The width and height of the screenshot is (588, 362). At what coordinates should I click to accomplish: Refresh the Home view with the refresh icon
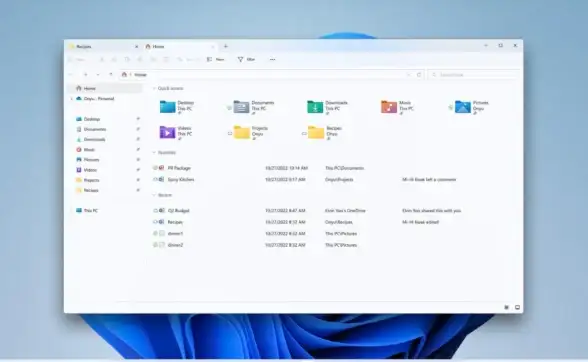pos(419,75)
